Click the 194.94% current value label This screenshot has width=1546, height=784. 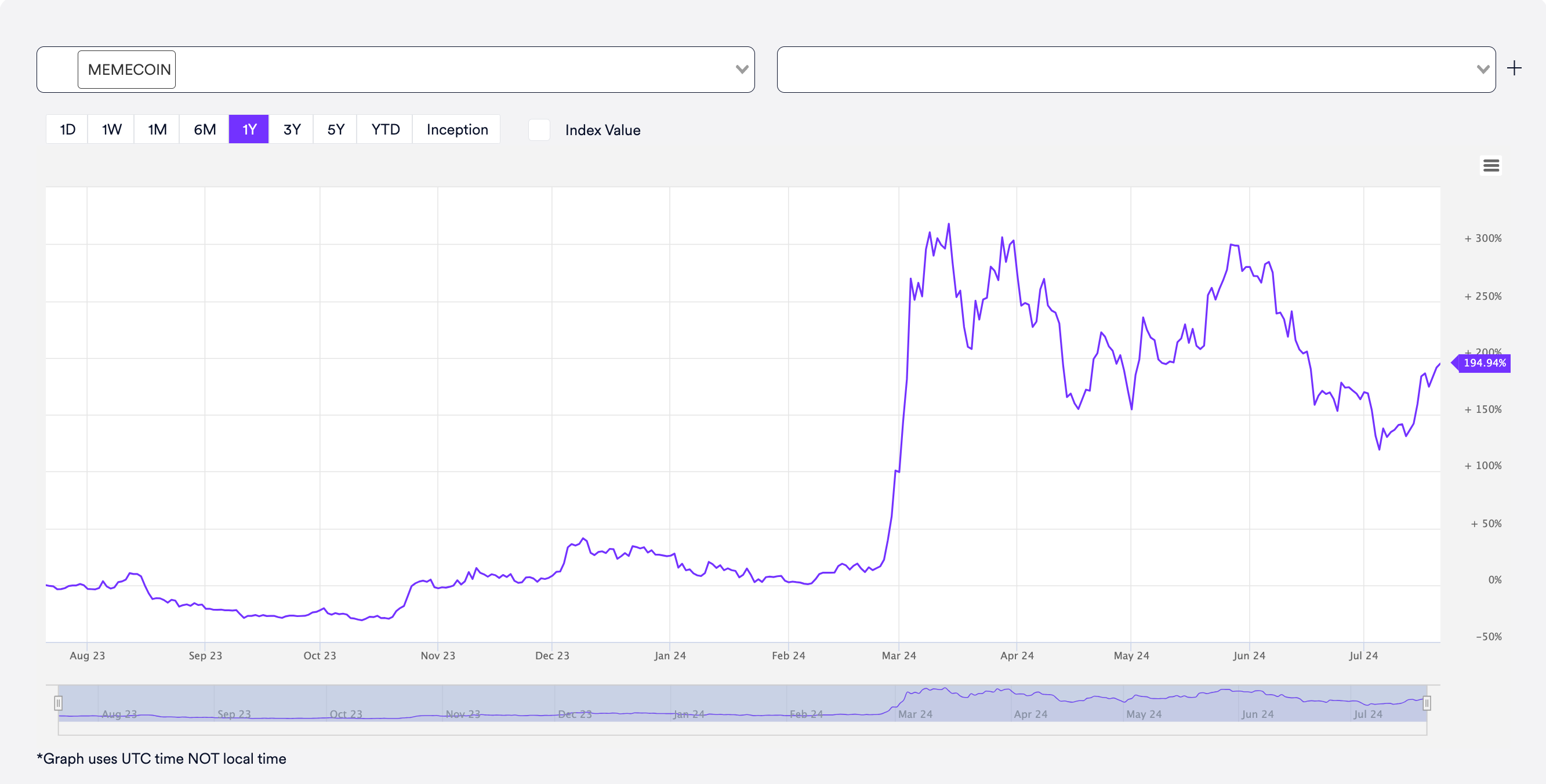click(x=1483, y=362)
